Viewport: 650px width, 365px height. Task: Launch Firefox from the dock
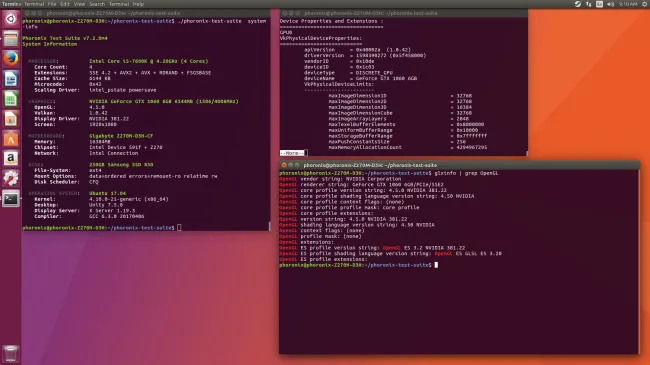coord(11,59)
